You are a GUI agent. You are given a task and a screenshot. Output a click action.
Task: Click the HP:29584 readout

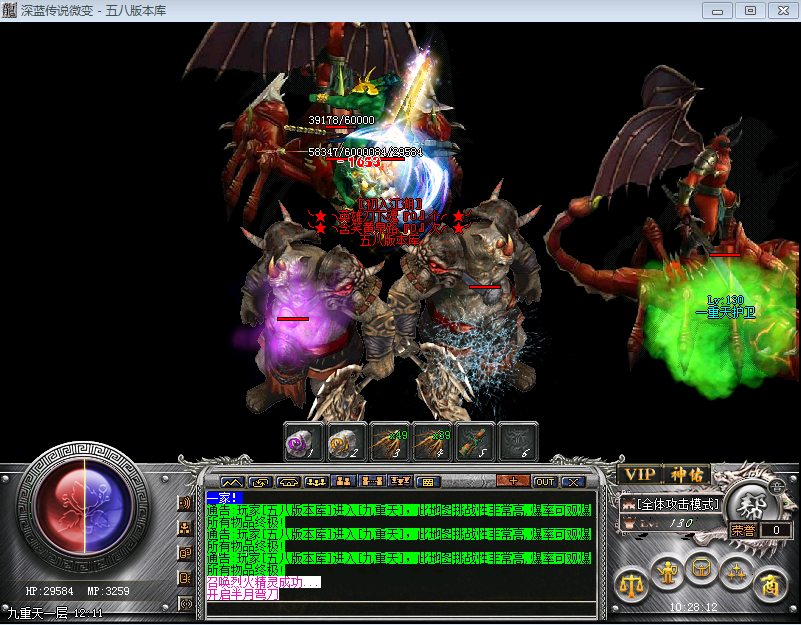coord(50,591)
